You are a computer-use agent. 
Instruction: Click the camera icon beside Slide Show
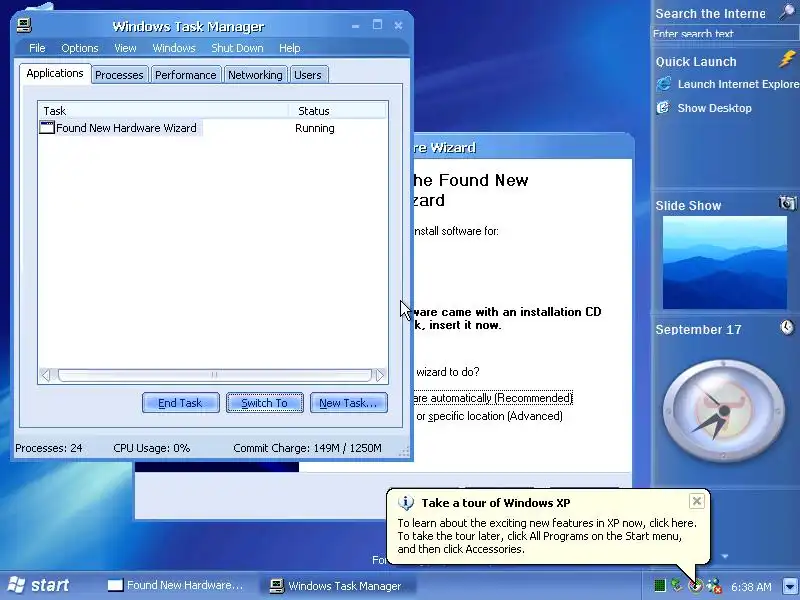(787, 203)
